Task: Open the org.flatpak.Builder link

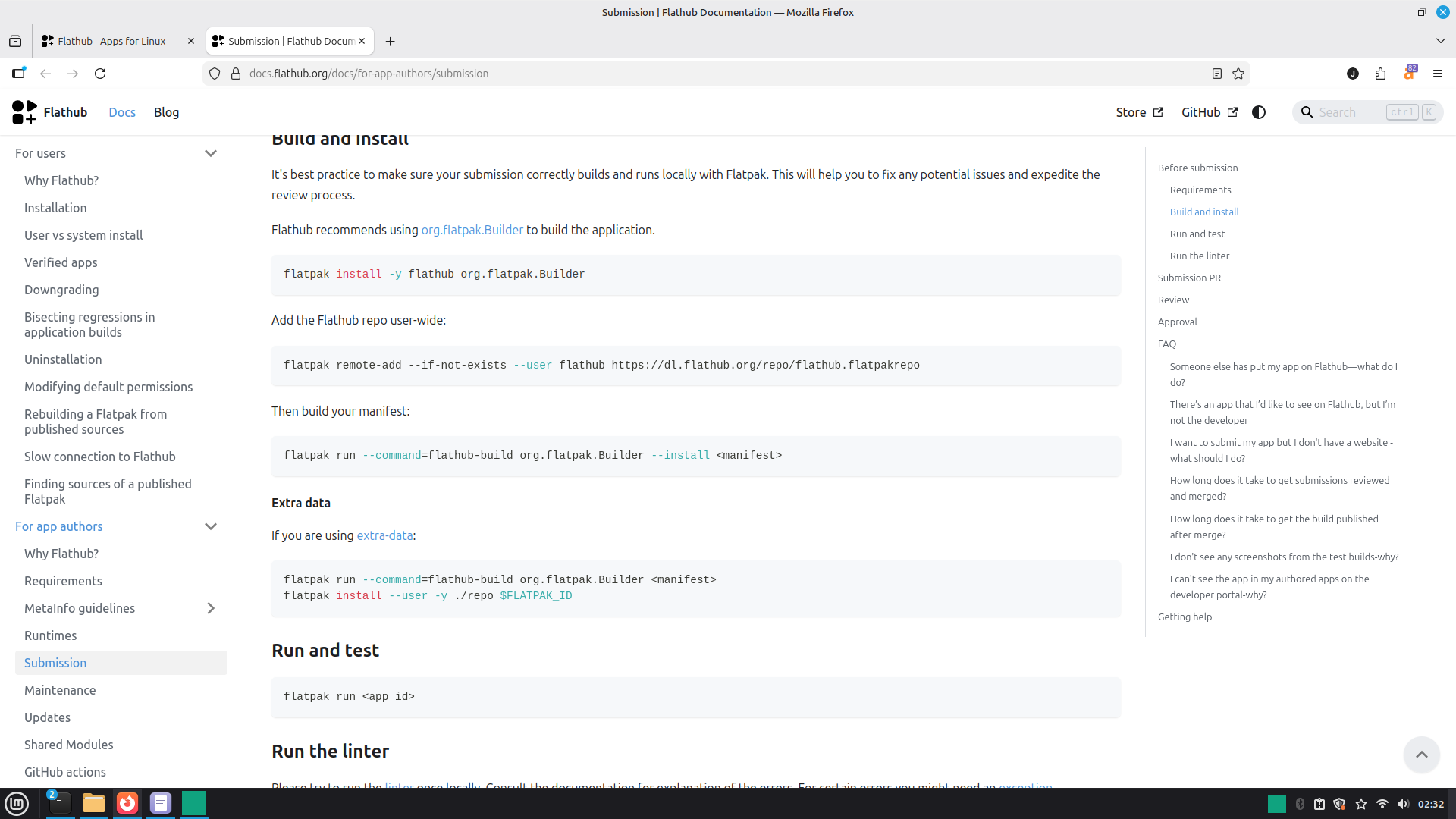Action: pyautogui.click(x=472, y=230)
